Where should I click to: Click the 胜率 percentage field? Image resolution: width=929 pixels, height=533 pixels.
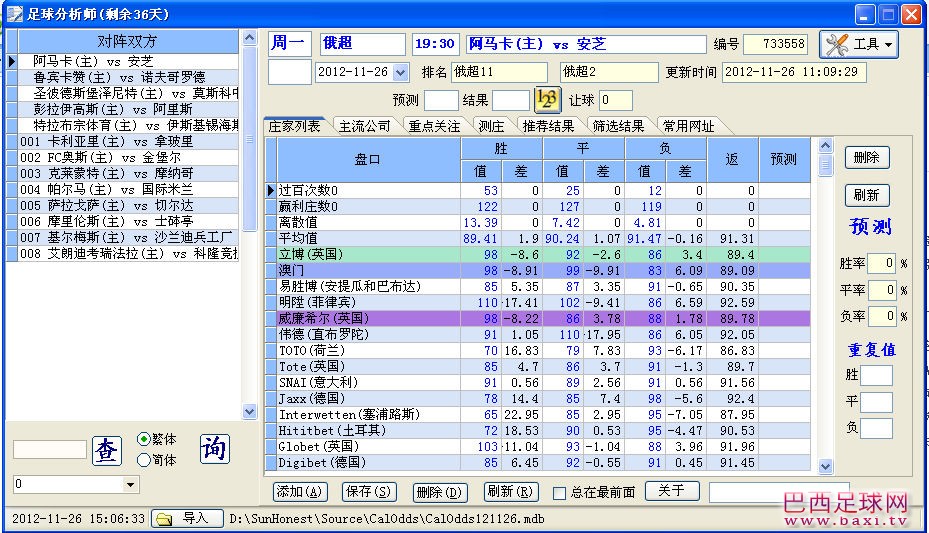pos(881,263)
